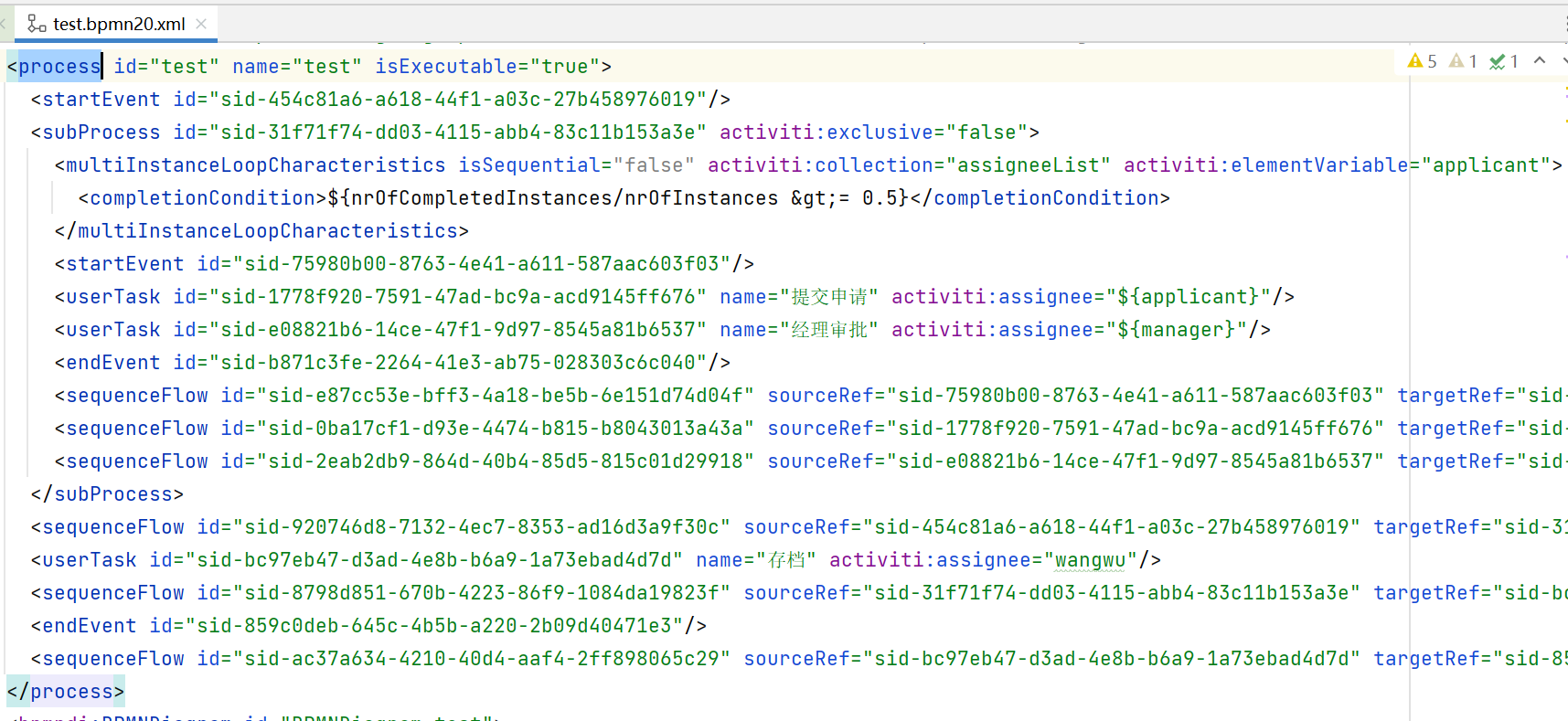
Task: Click the subProcess opening tag
Action: coord(95,133)
